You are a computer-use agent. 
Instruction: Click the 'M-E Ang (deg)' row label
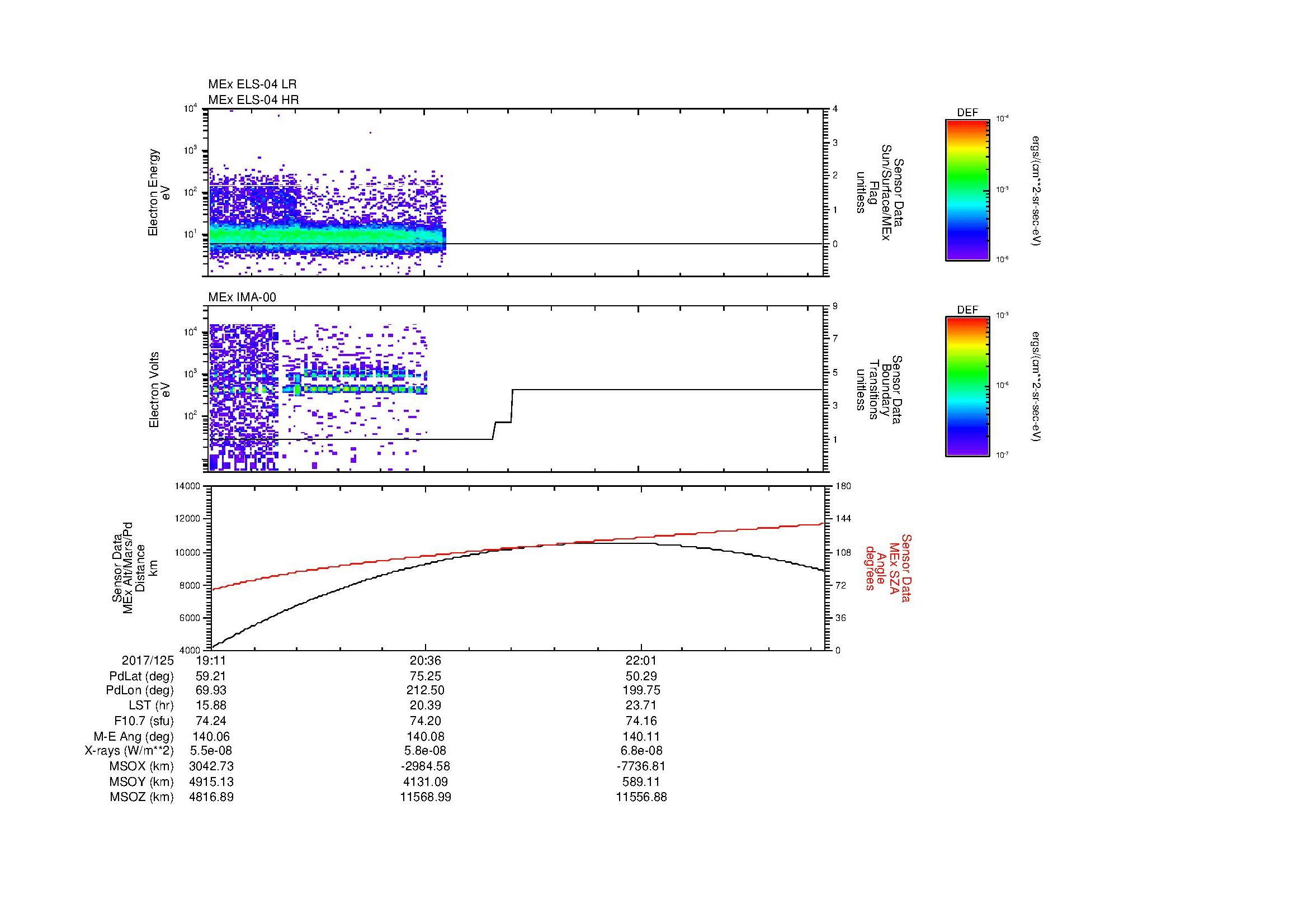[x=133, y=737]
